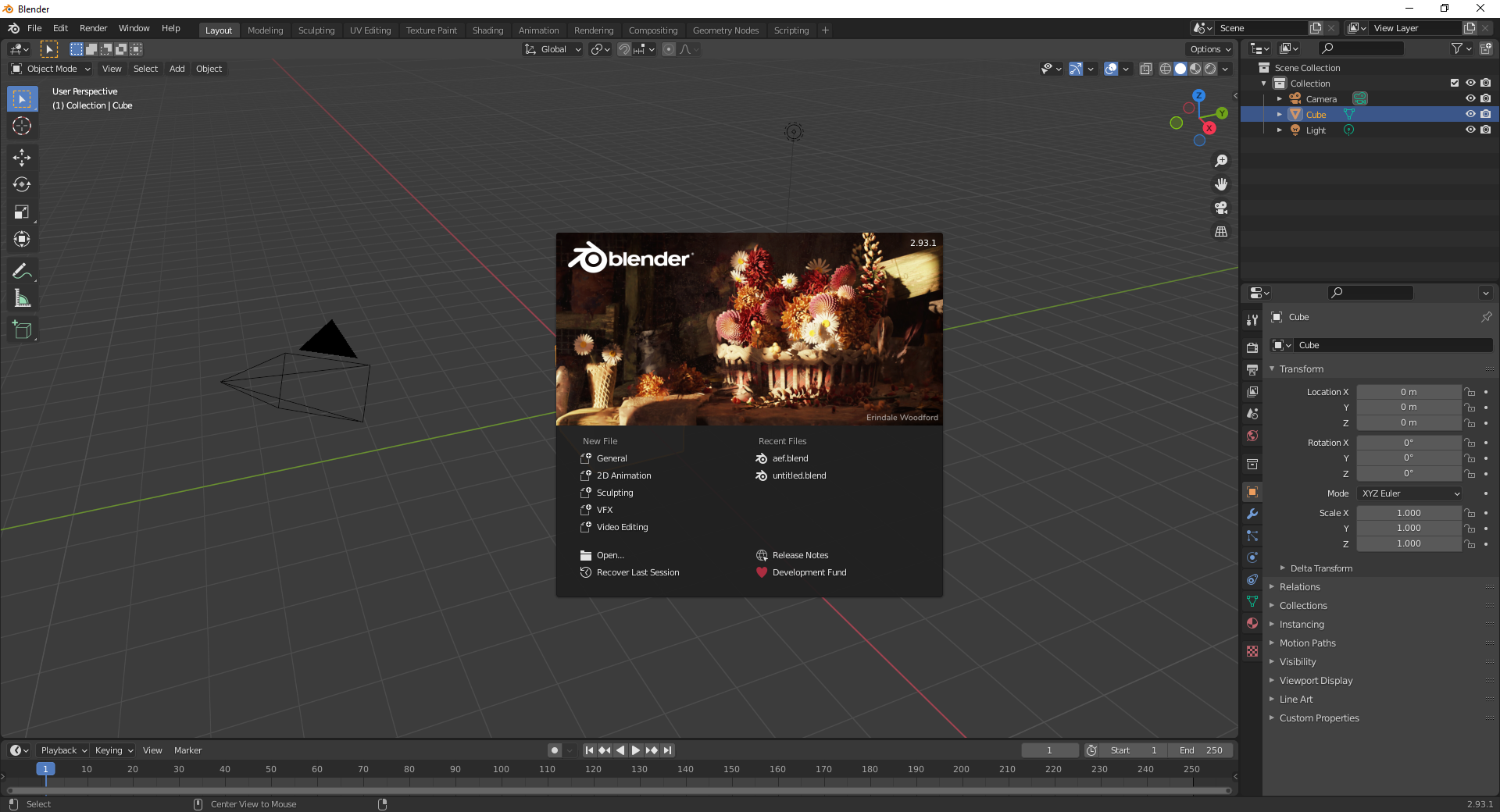
Task: Hide the Light in the viewport
Action: pos(1470,130)
